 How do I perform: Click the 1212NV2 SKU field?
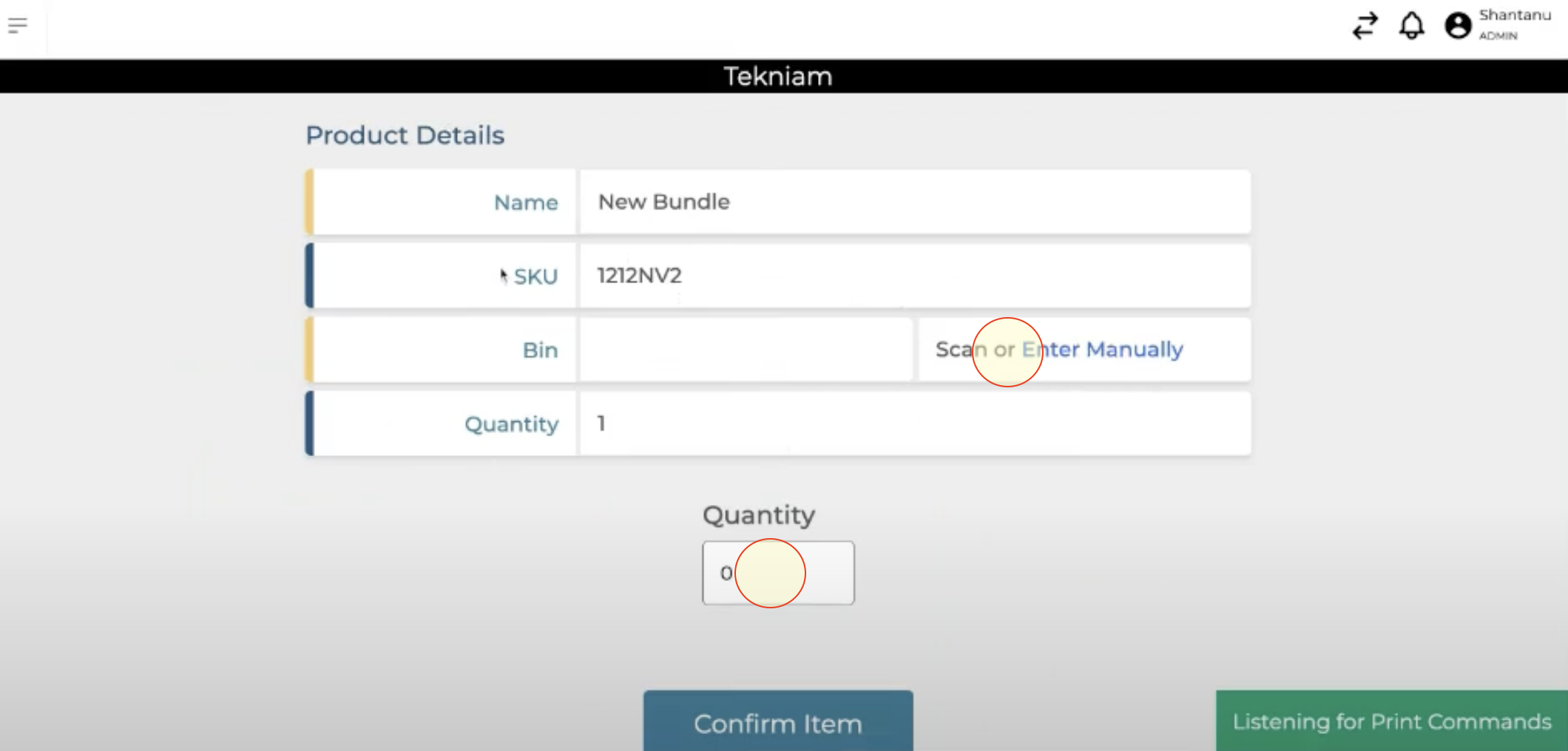pyautogui.click(x=914, y=276)
